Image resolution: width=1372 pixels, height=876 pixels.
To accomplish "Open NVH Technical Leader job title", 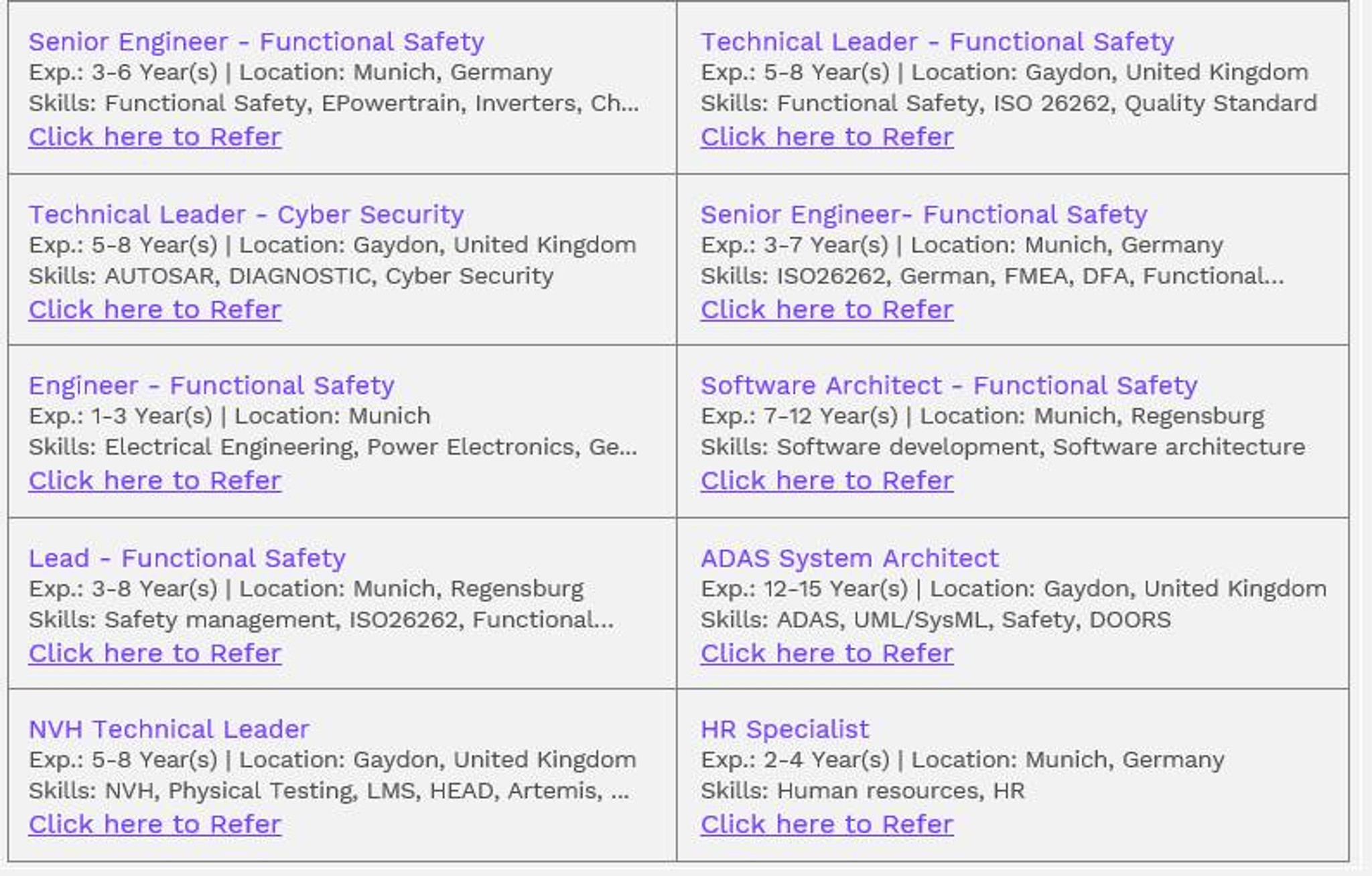I will [169, 729].
